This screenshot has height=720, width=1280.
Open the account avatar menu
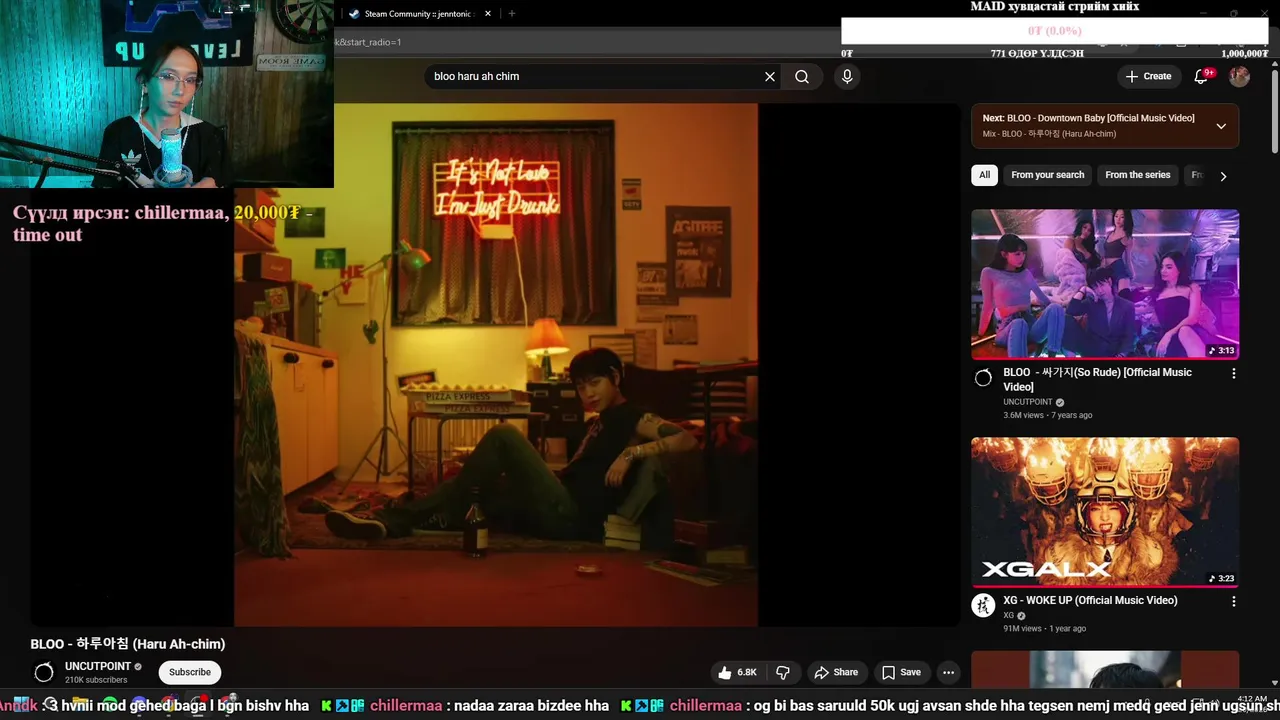pyautogui.click(x=1239, y=76)
